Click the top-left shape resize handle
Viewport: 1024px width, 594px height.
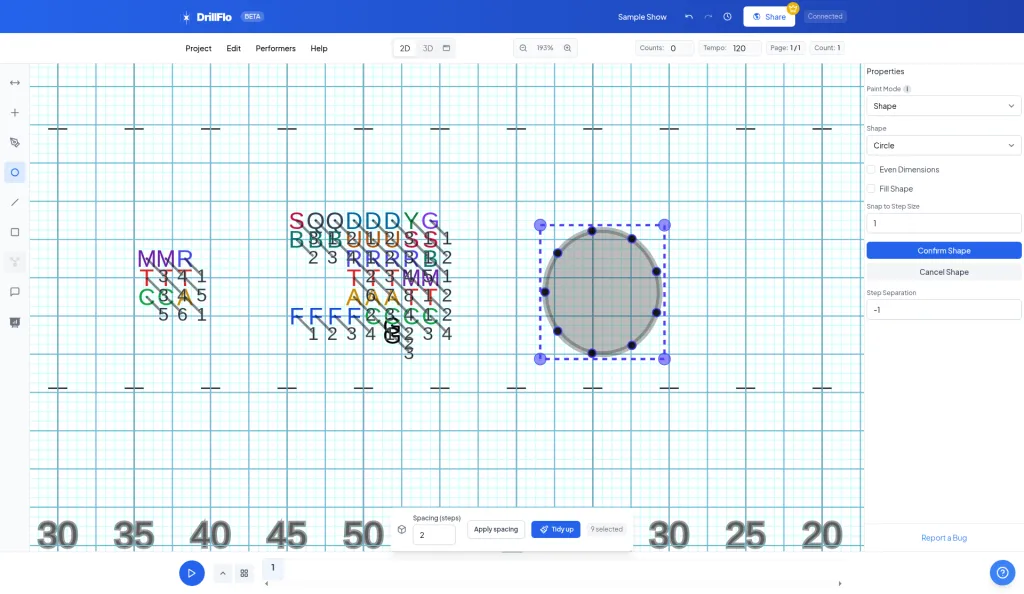540,225
